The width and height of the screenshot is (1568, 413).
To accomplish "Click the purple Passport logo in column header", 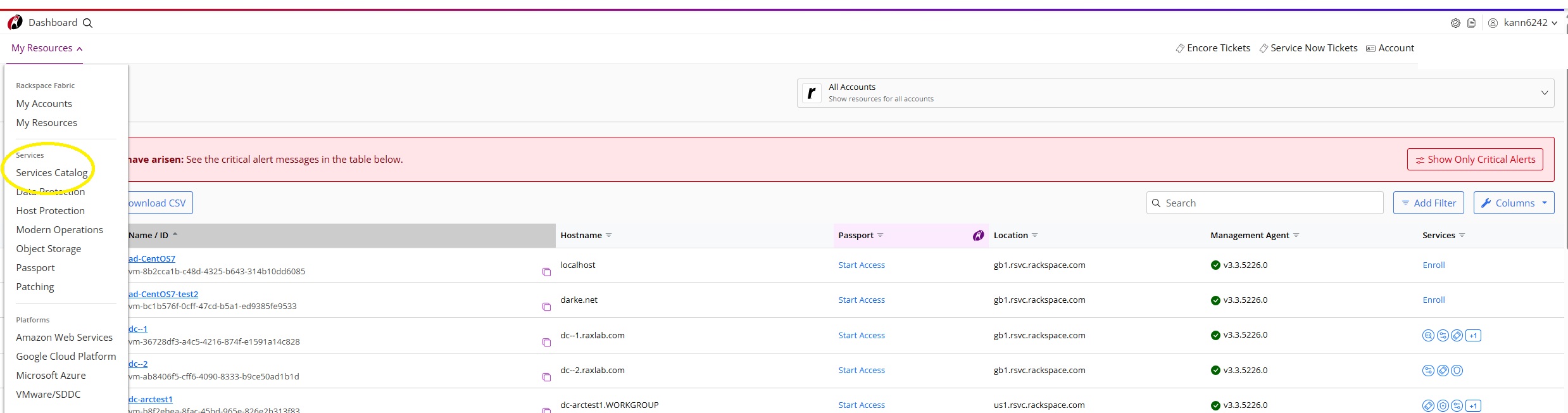I will click(x=978, y=236).
